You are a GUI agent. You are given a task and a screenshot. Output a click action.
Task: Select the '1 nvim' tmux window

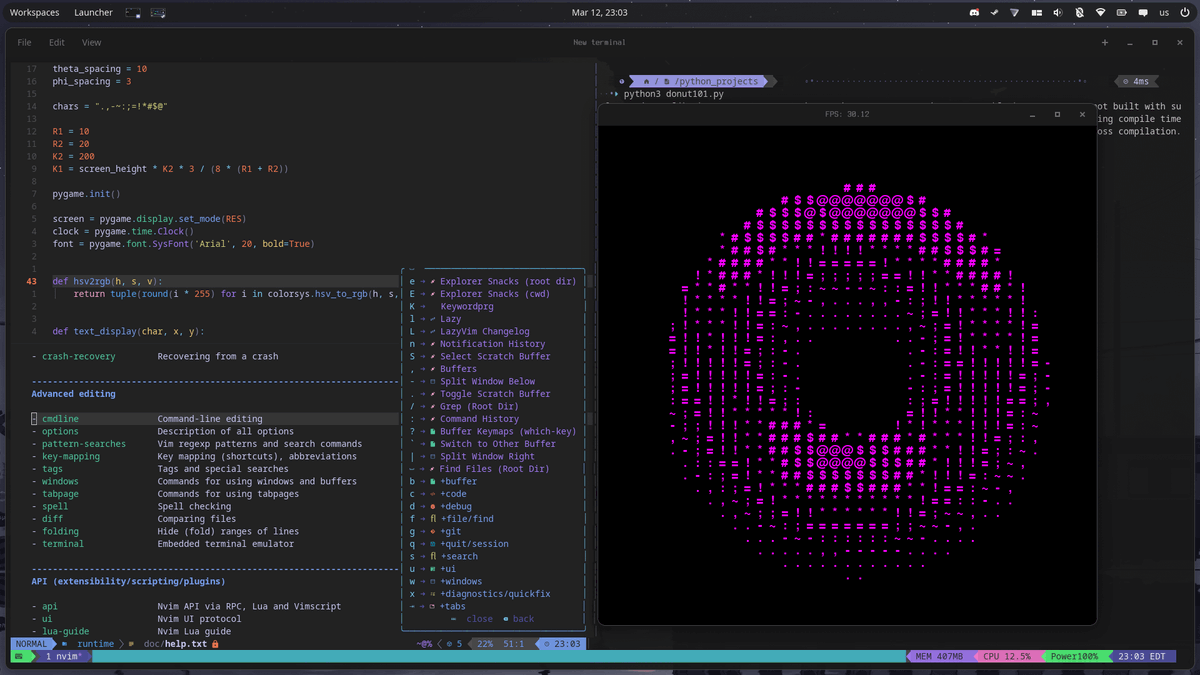(62, 657)
